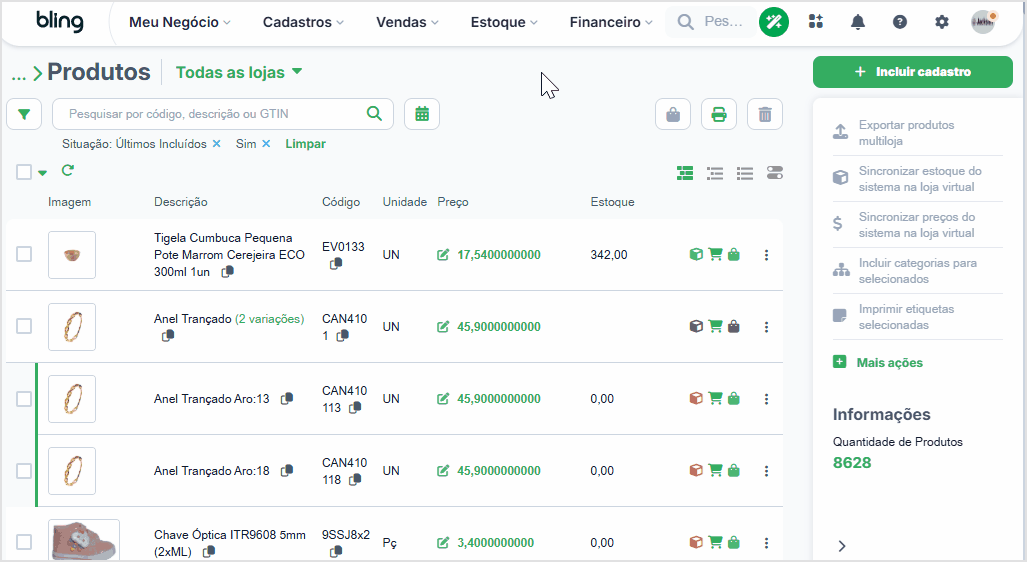Click the shopping bag toolbar icon
1027x562 pixels.
(x=673, y=115)
